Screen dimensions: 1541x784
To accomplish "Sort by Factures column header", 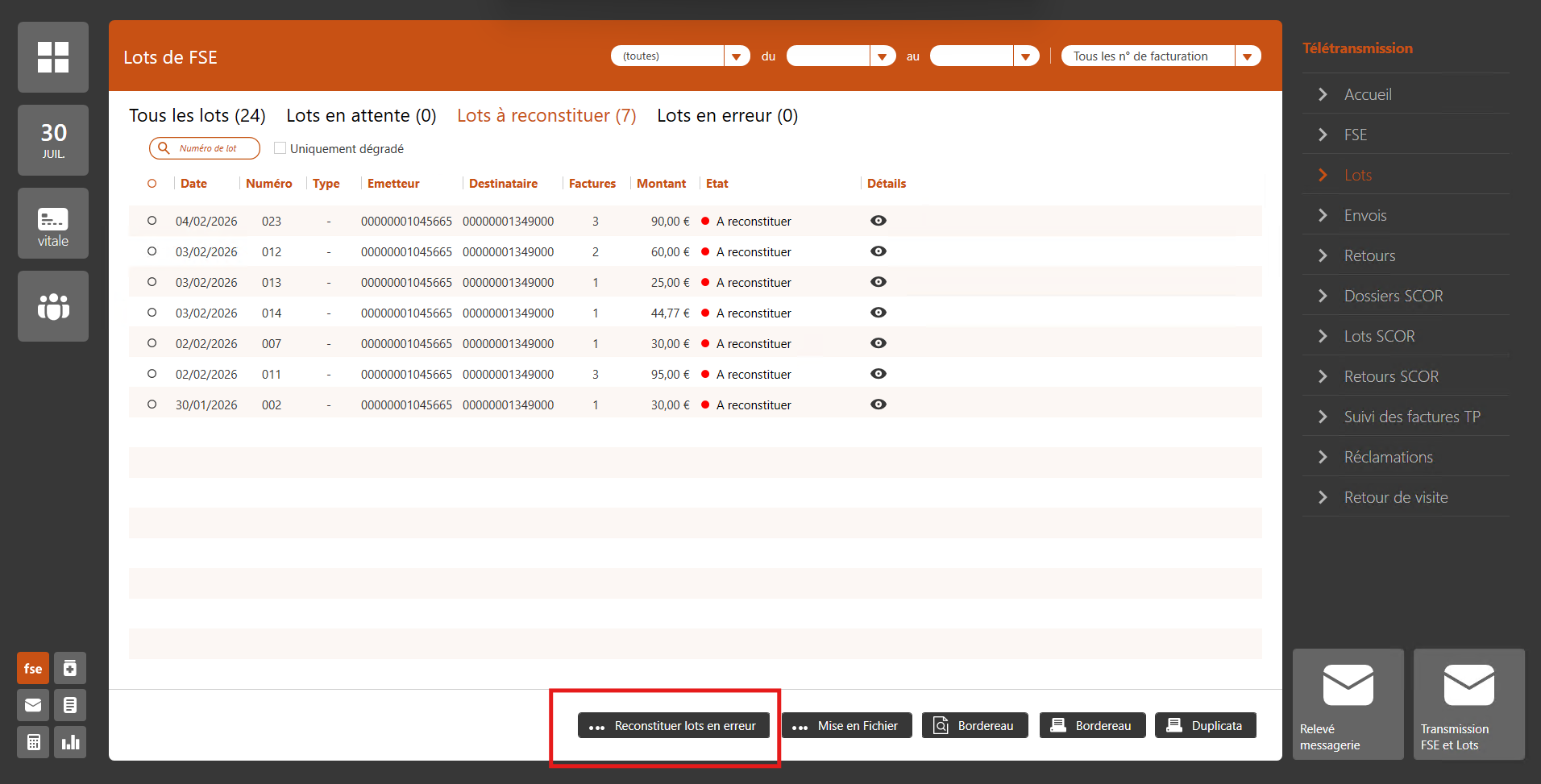I will (592, 184).
